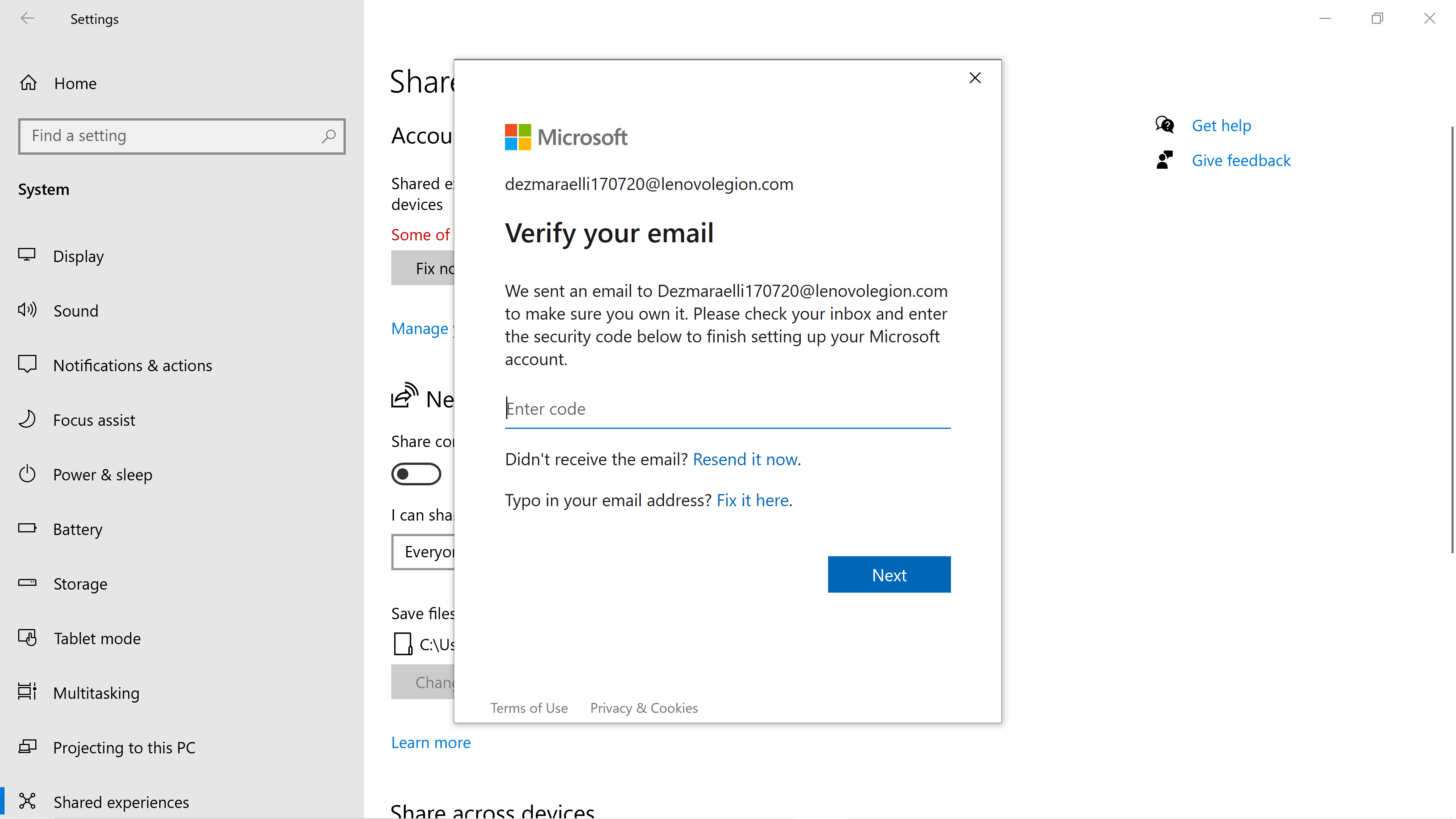
Task: Click the Power & sleep icon
Action: pos(27,474)
